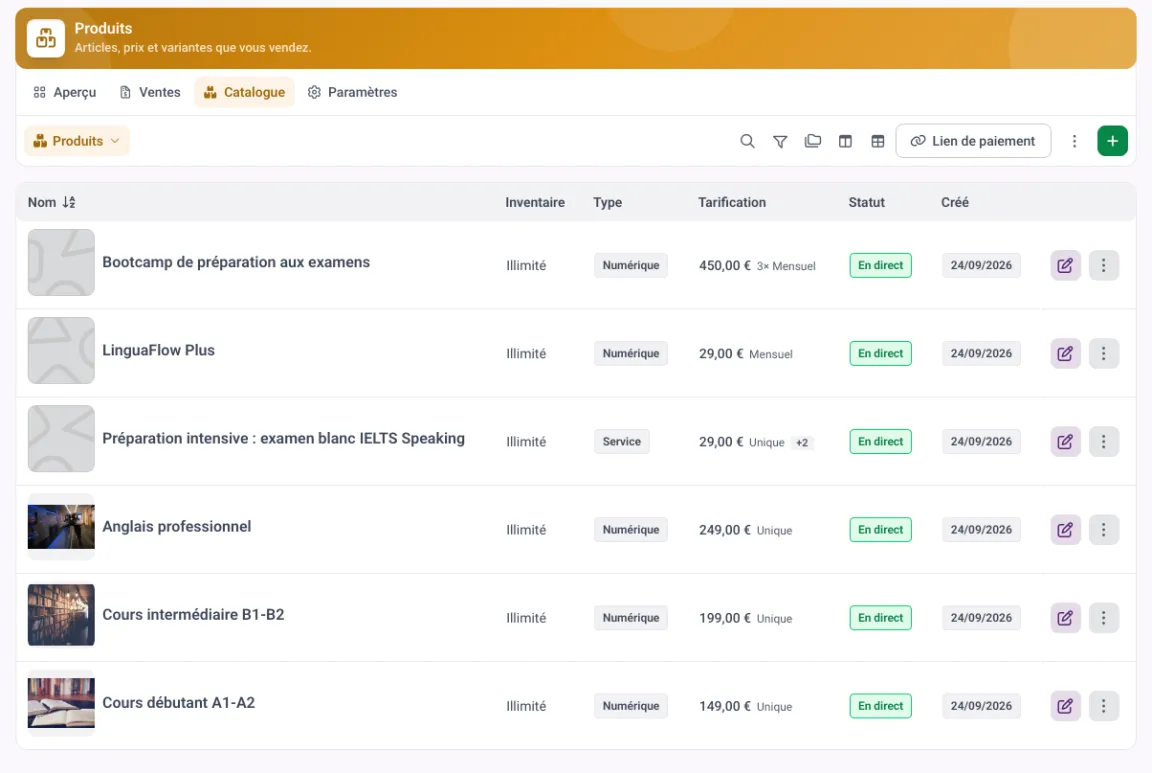The width and height of the screenshot is (1152, 773).
Task: Open more options for Cours intermédiaire B1-B2
Action: 1104,618
